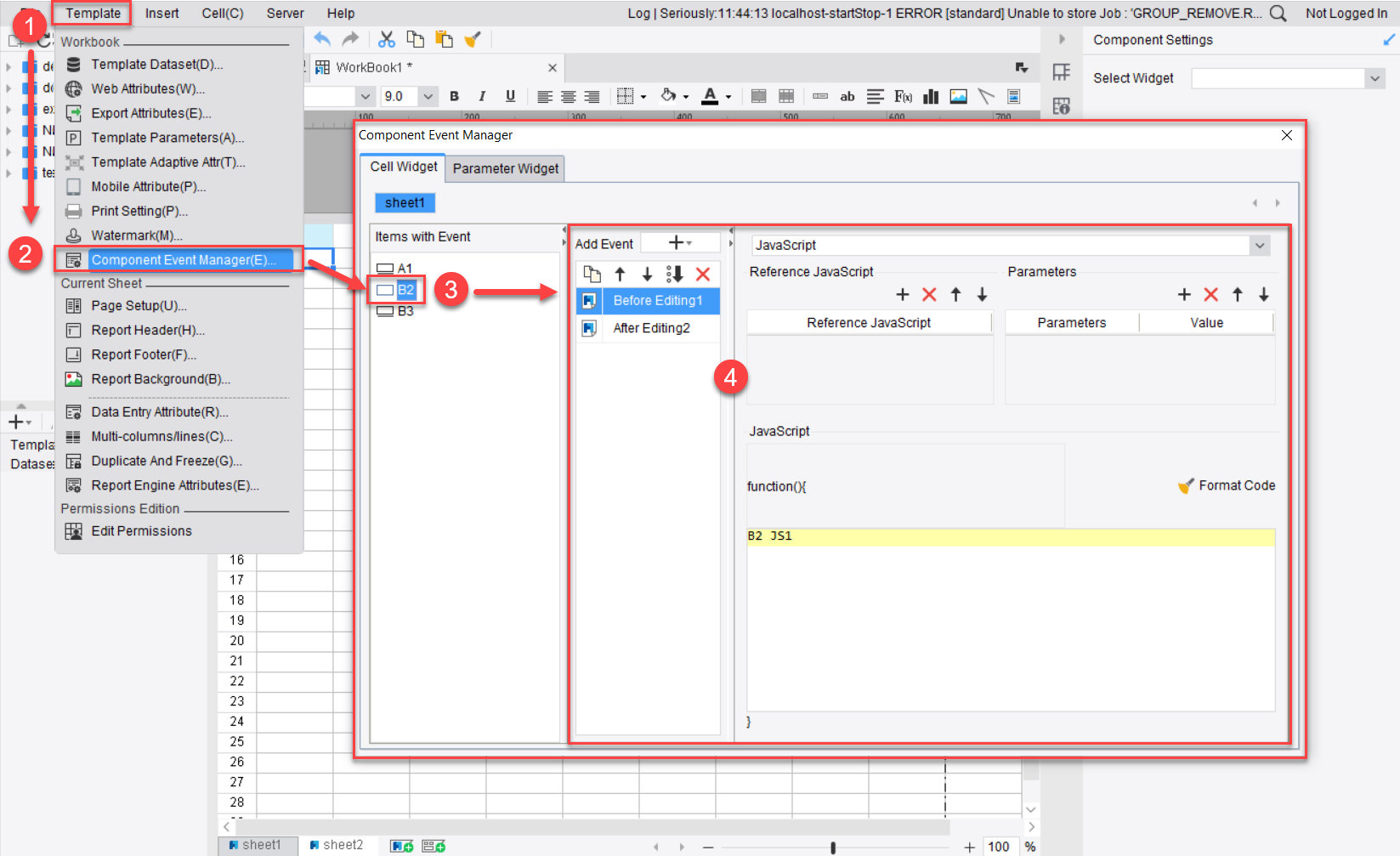Select the Cell Widget tab
1400x856 pixels.
404,167
